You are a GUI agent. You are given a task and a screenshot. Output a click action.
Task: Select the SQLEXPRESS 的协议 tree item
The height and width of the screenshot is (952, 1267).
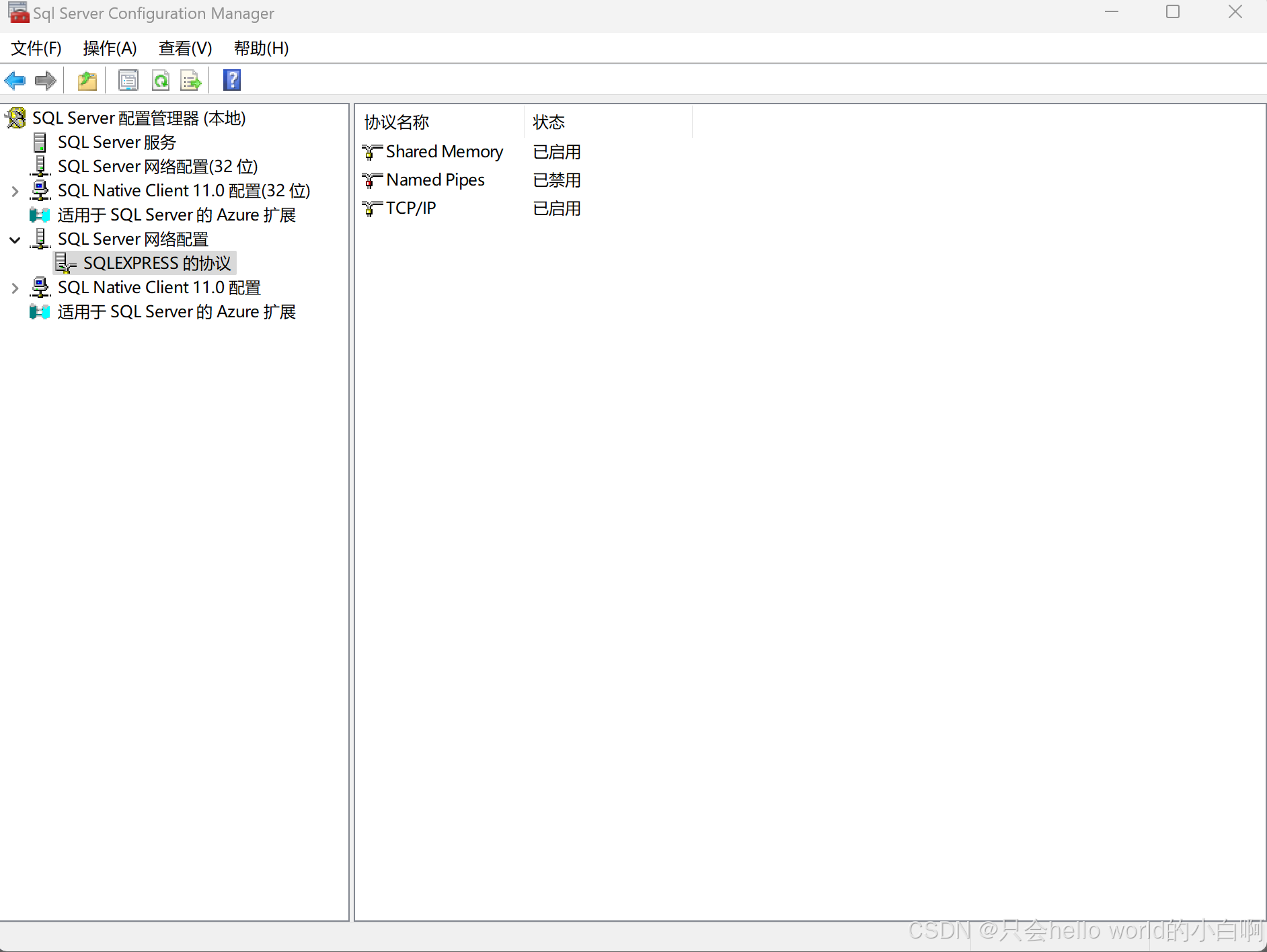pyautogui.click(x=157, y=264)
